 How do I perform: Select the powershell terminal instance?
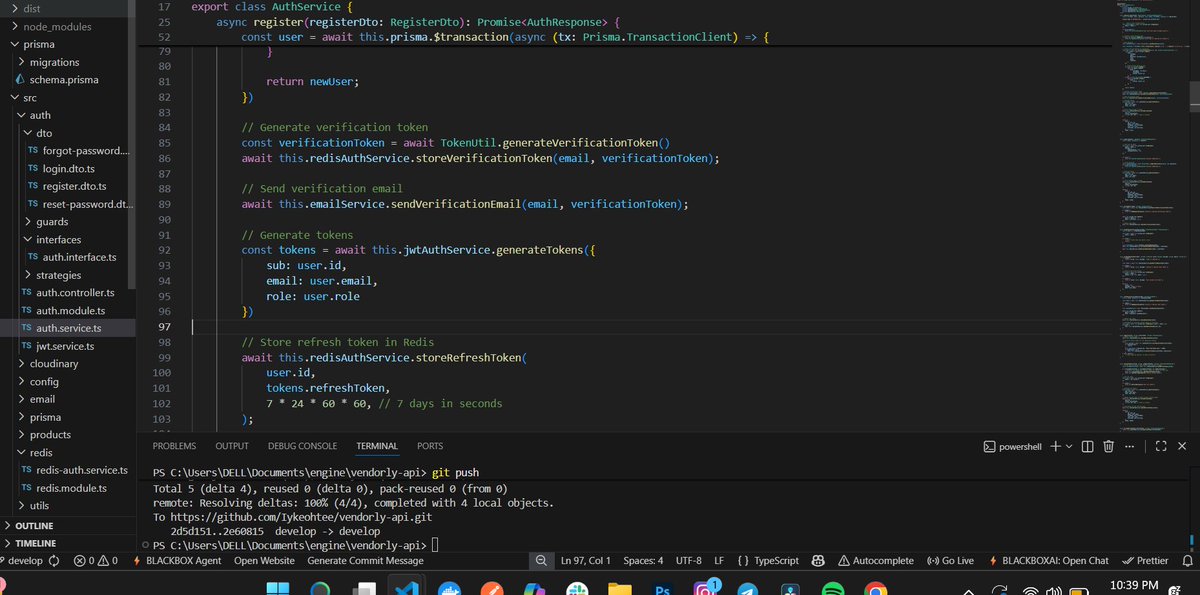click(x=1012, y=446)
